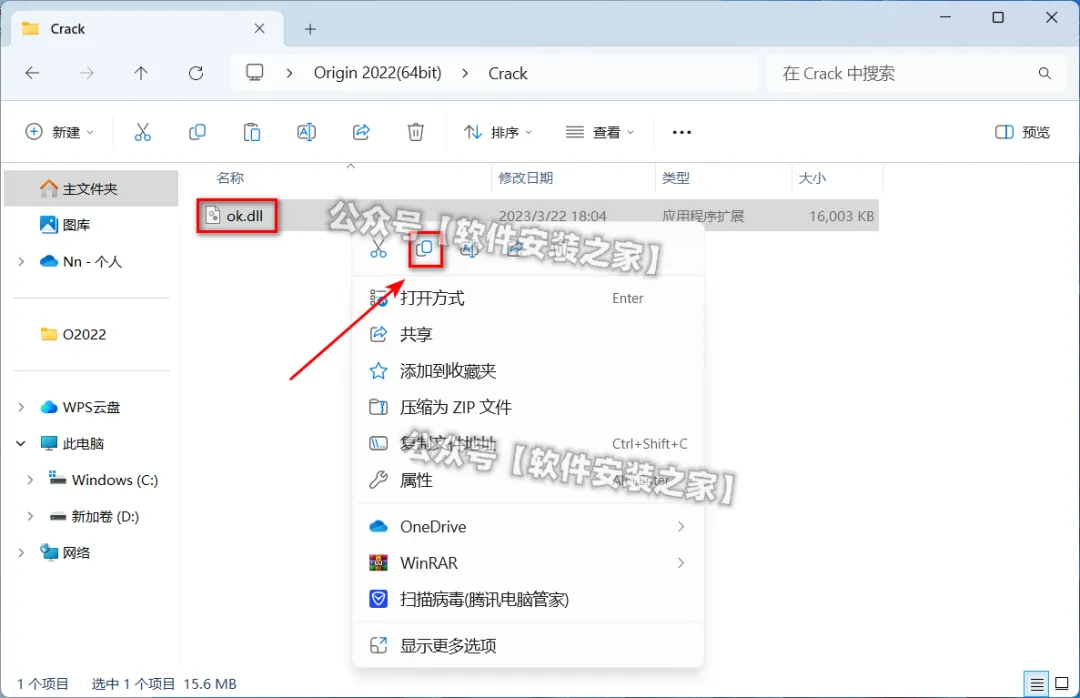1080x698 pixels.
Task: Open the toolbar's three-dot more options menu
Action: coord(681,132)
